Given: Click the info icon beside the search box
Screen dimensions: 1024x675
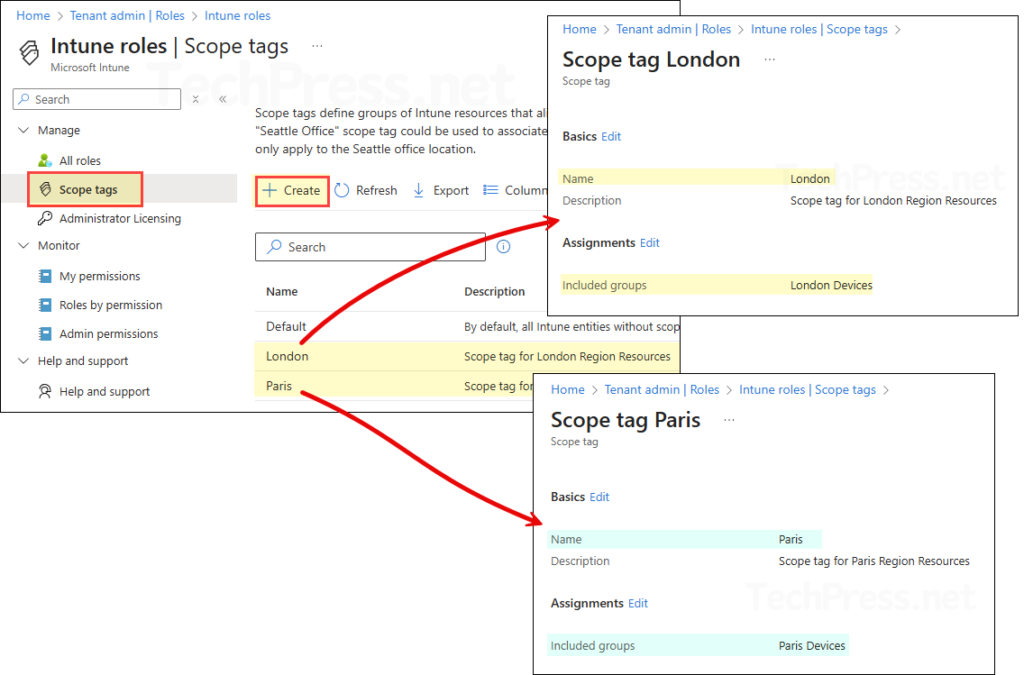Looking at the screenshot, I should coord(504,247).
